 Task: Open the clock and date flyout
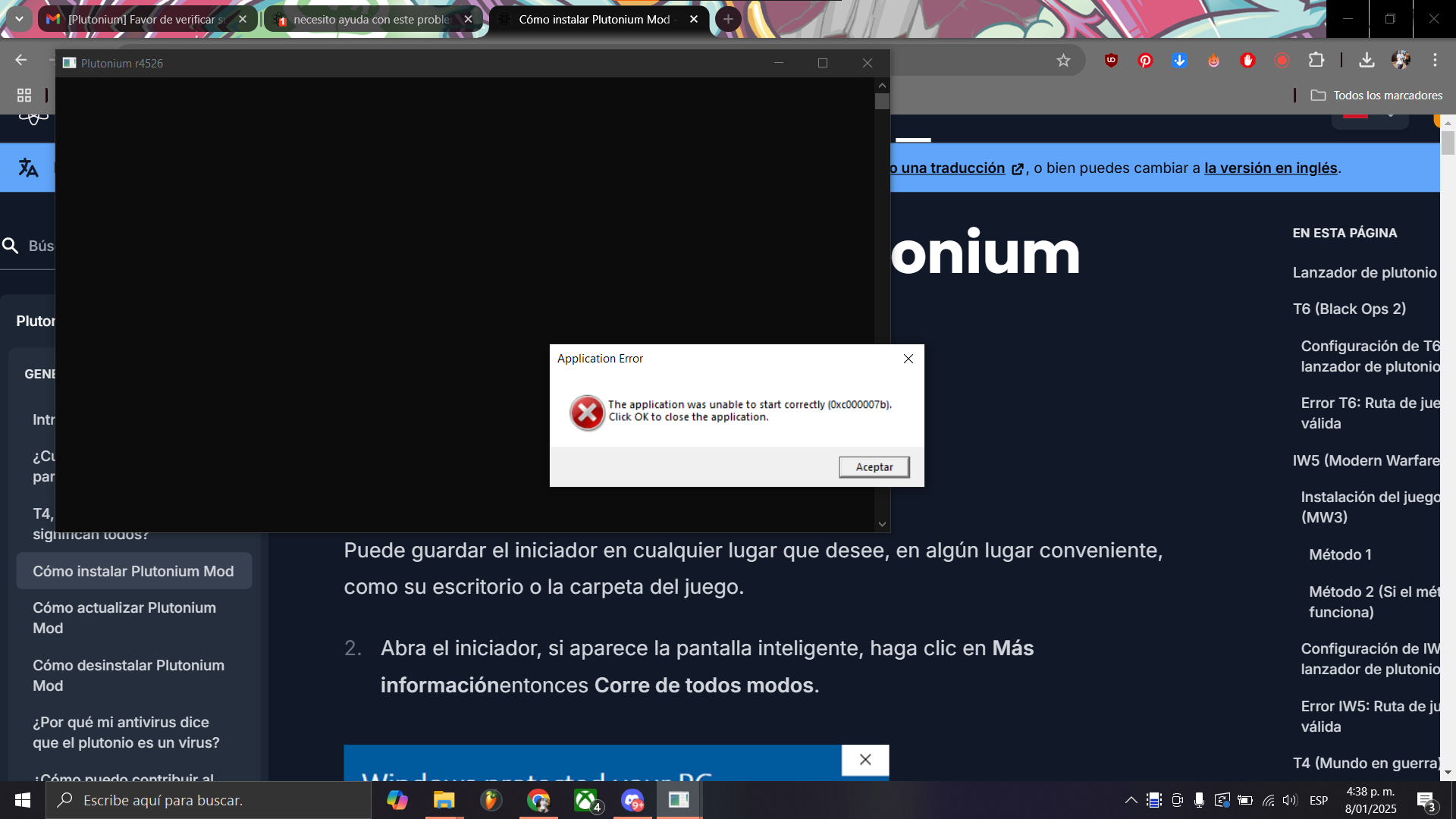1370,800
